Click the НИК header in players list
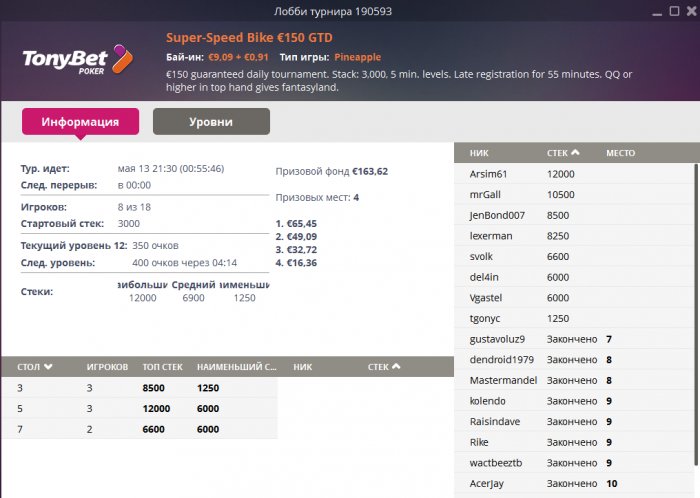Image resolution: width=700 pixels, height=498 pixels. tap(478, 153)
